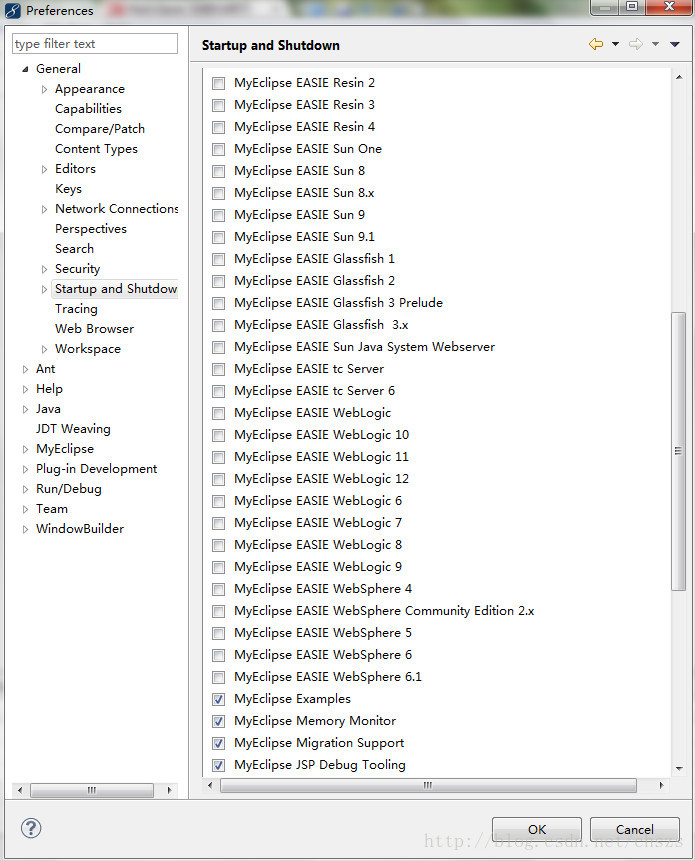Collapse the General tree node

(x=25, y=69)
